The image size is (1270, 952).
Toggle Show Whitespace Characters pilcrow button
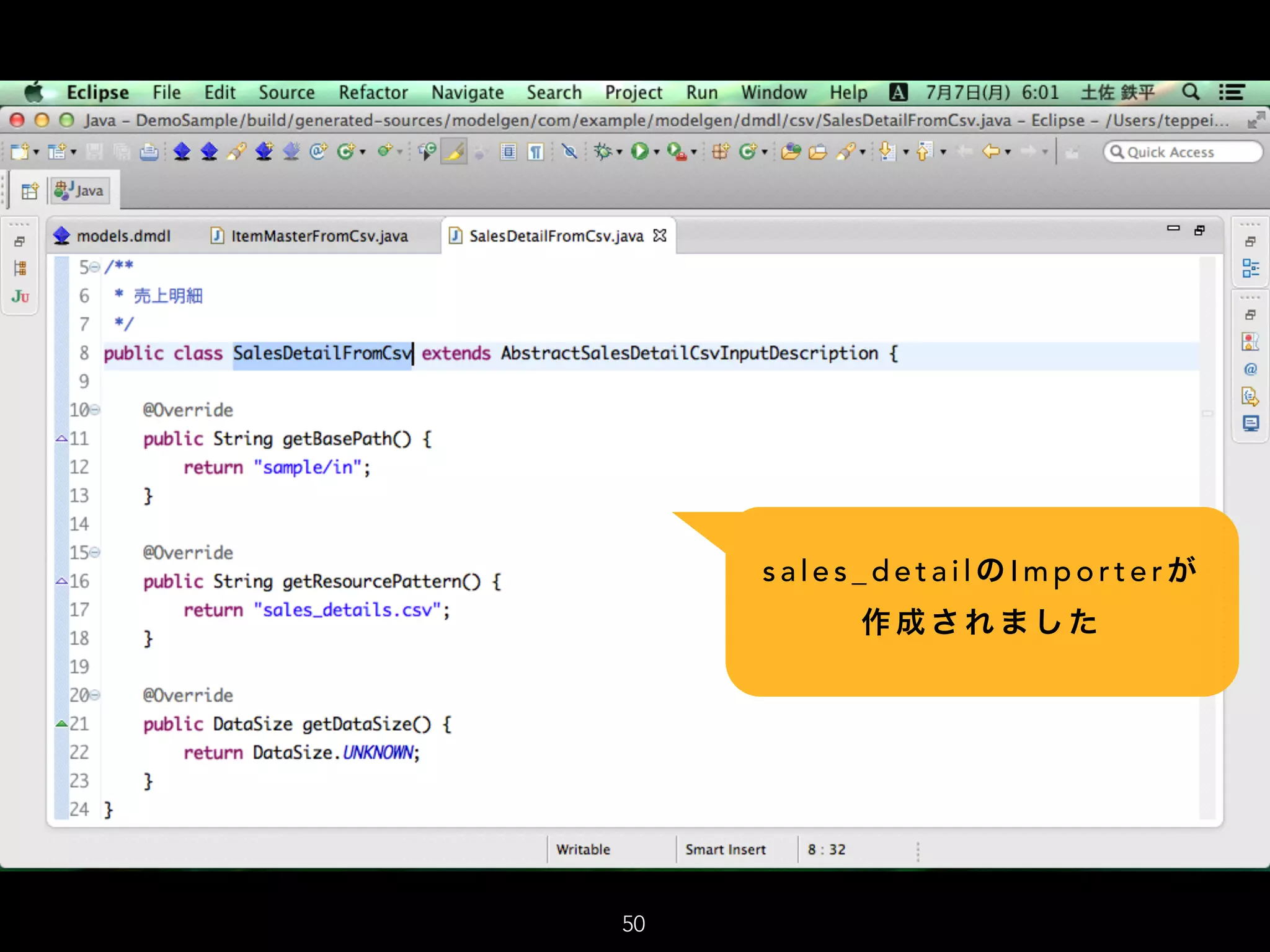[535, 151]
